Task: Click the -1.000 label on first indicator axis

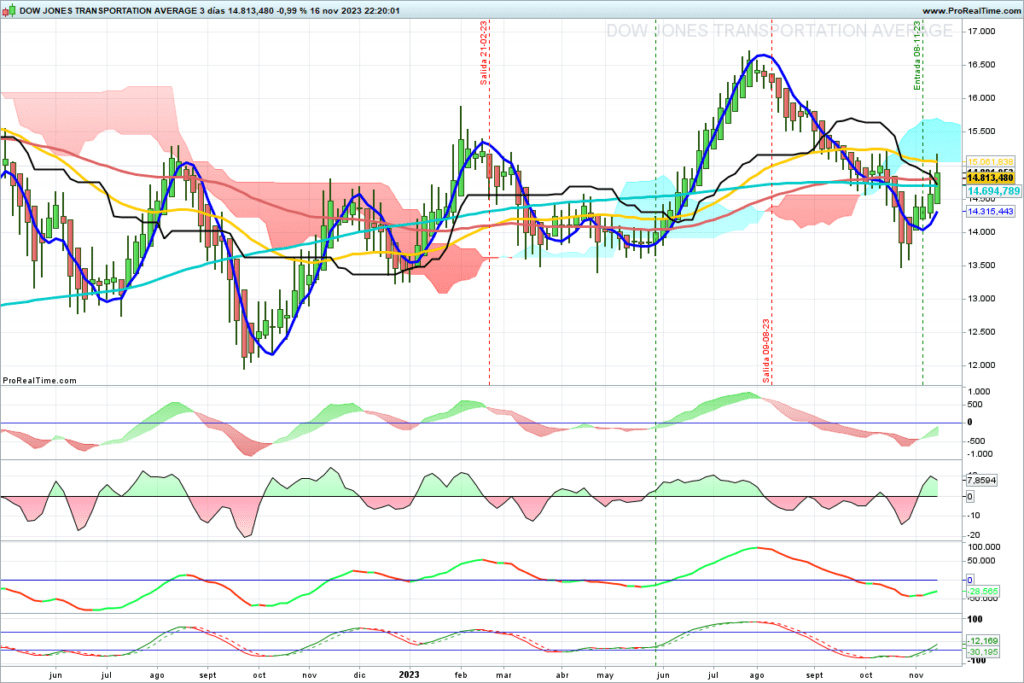Action: coord(980,454)
